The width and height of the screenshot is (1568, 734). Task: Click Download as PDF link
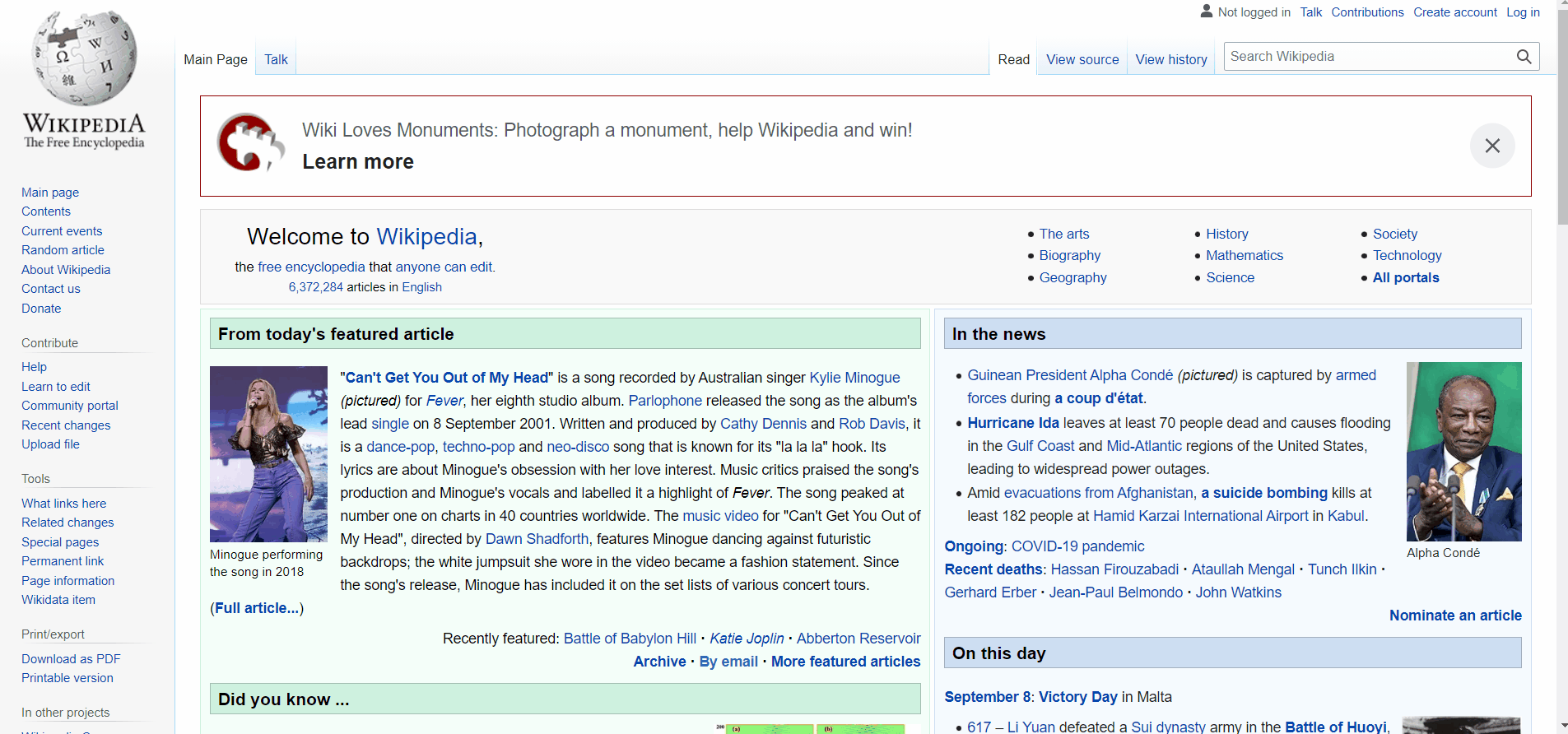(71, 659)
